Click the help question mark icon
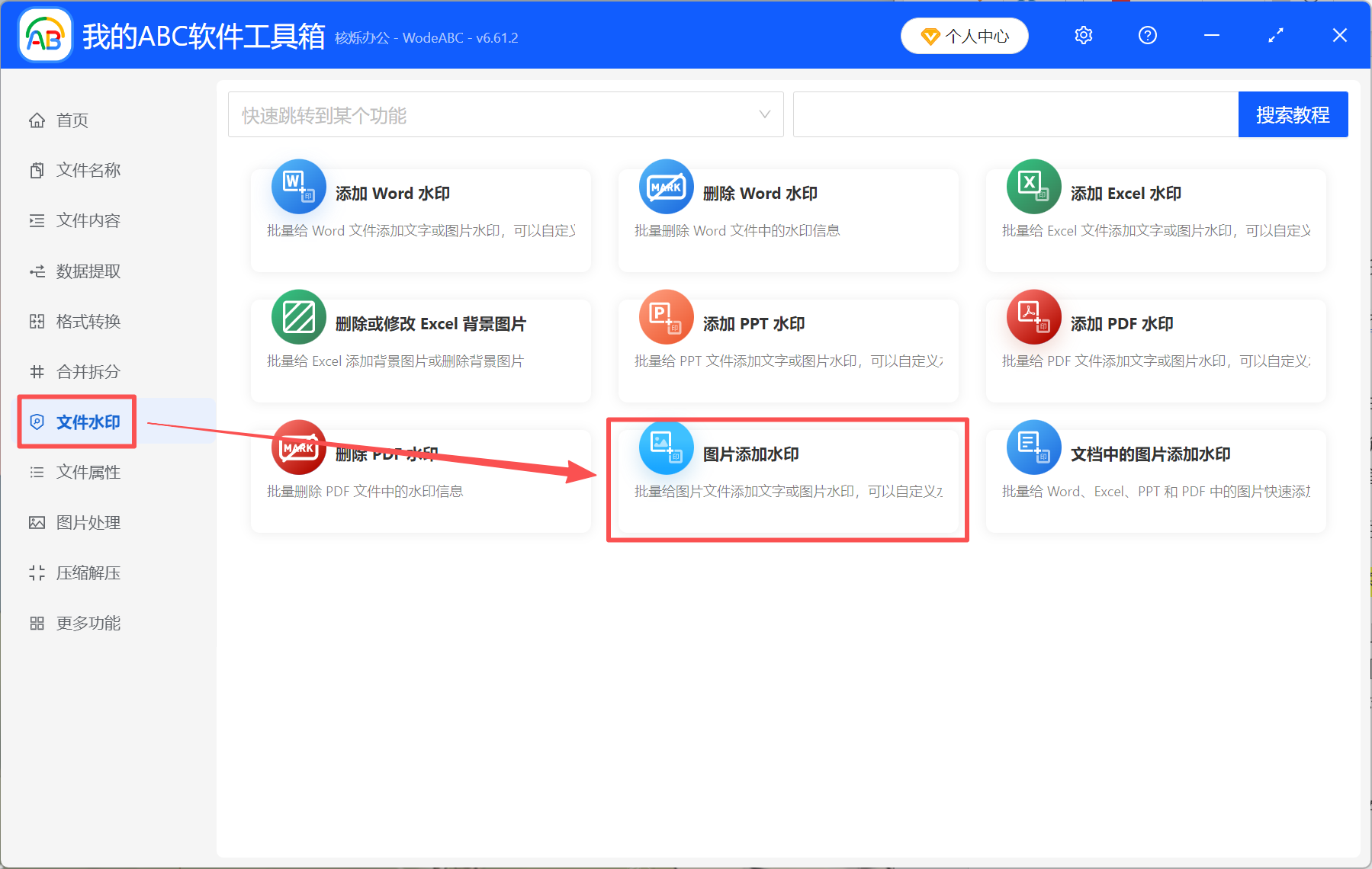The height and width of the screenshot is (869, 1372). click(1147, 35)
